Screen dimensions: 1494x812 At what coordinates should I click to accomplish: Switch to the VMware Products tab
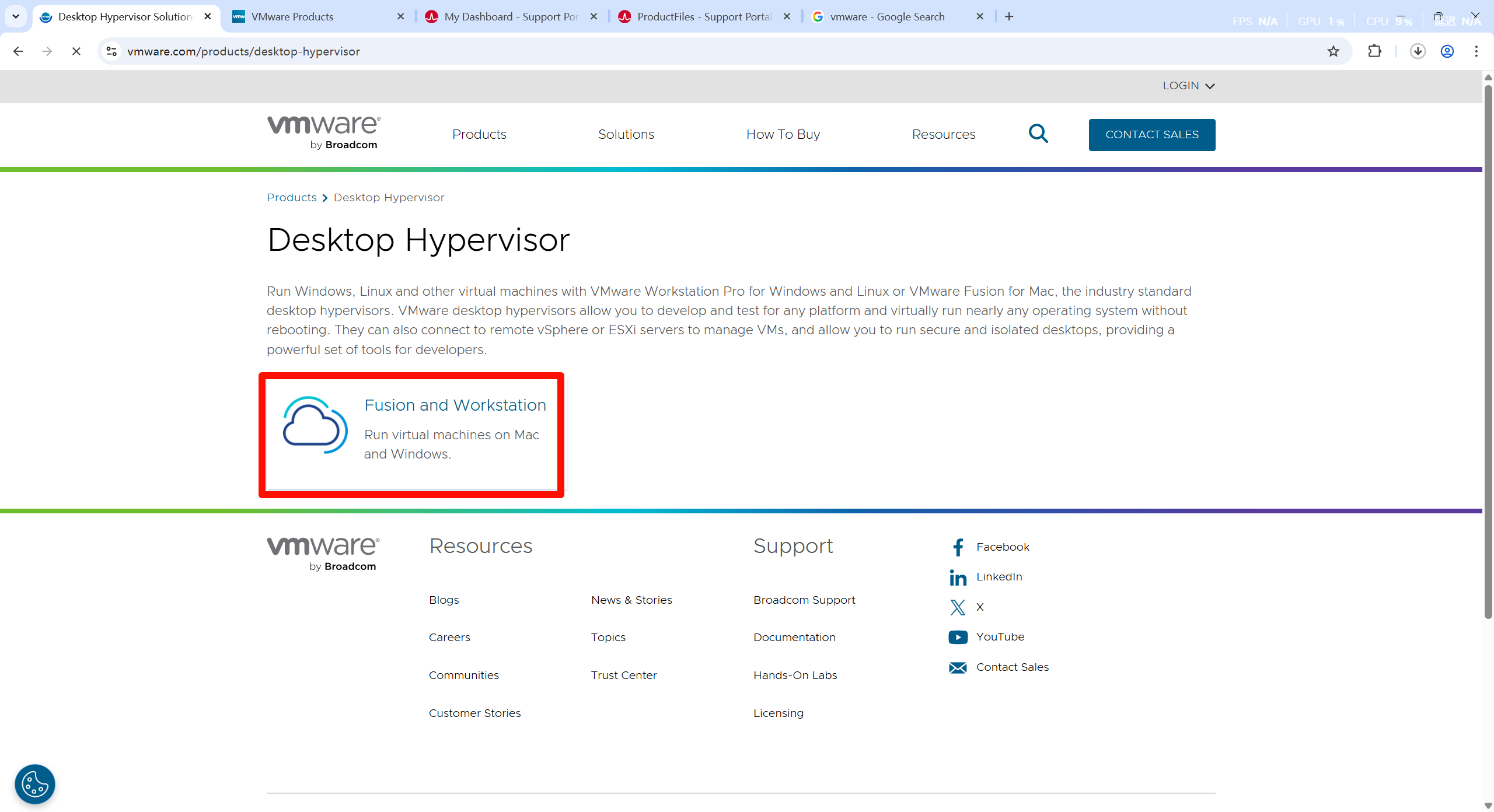click(x=292, y=16)
